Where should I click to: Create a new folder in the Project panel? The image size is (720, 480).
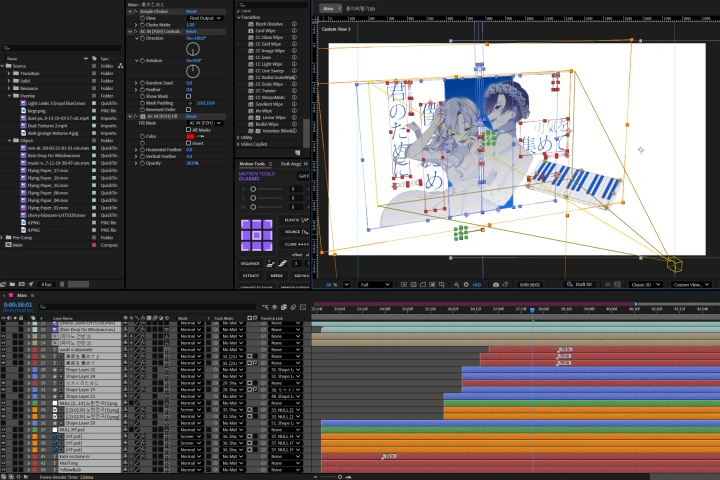point(12,284)
